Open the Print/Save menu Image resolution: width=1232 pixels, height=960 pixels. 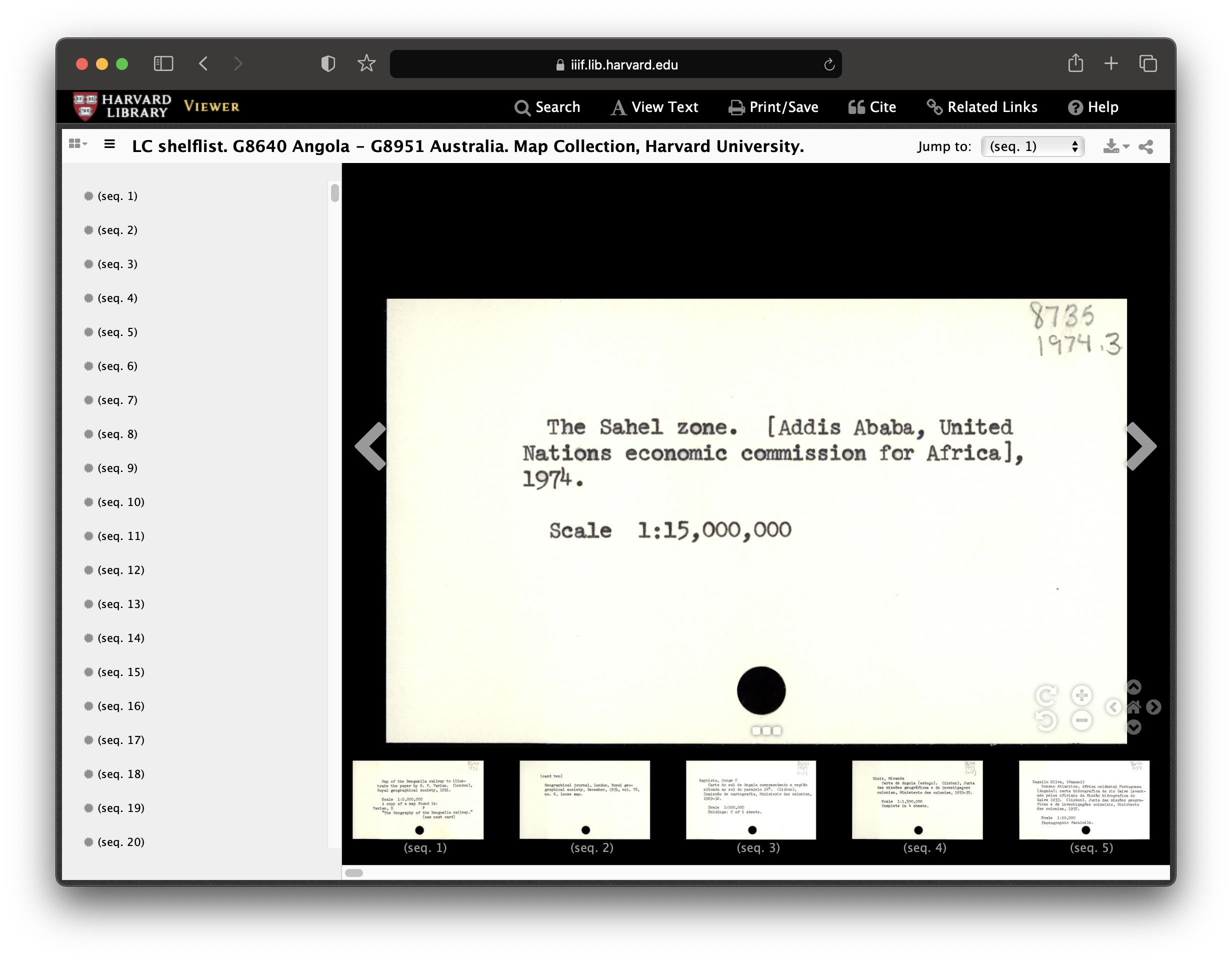[773, 107]
